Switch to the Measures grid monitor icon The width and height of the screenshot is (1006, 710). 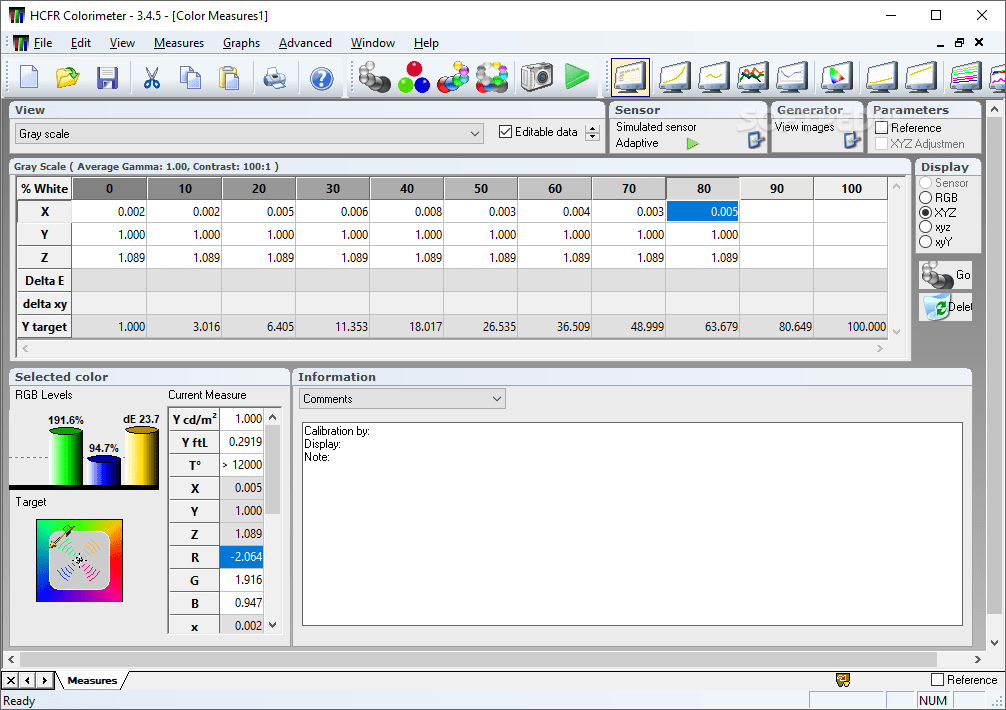[x=627, y=76]
